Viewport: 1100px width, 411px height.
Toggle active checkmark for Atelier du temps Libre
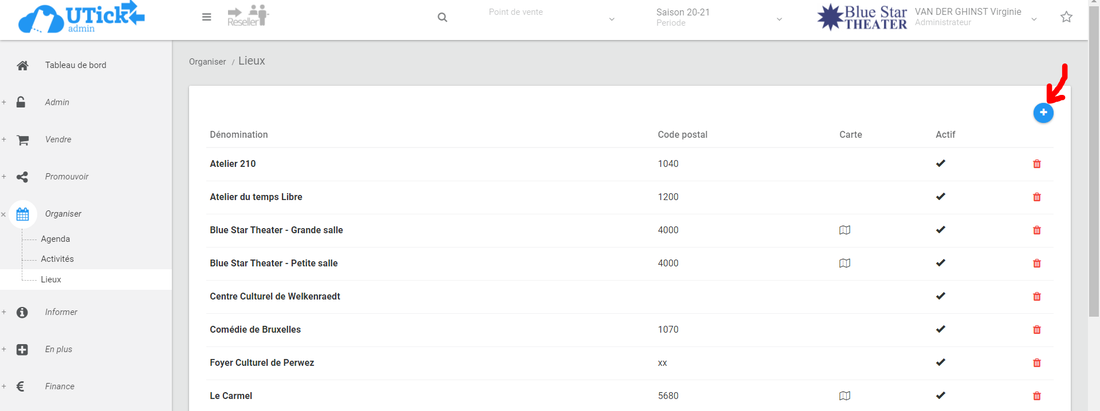tap(940, 197)
